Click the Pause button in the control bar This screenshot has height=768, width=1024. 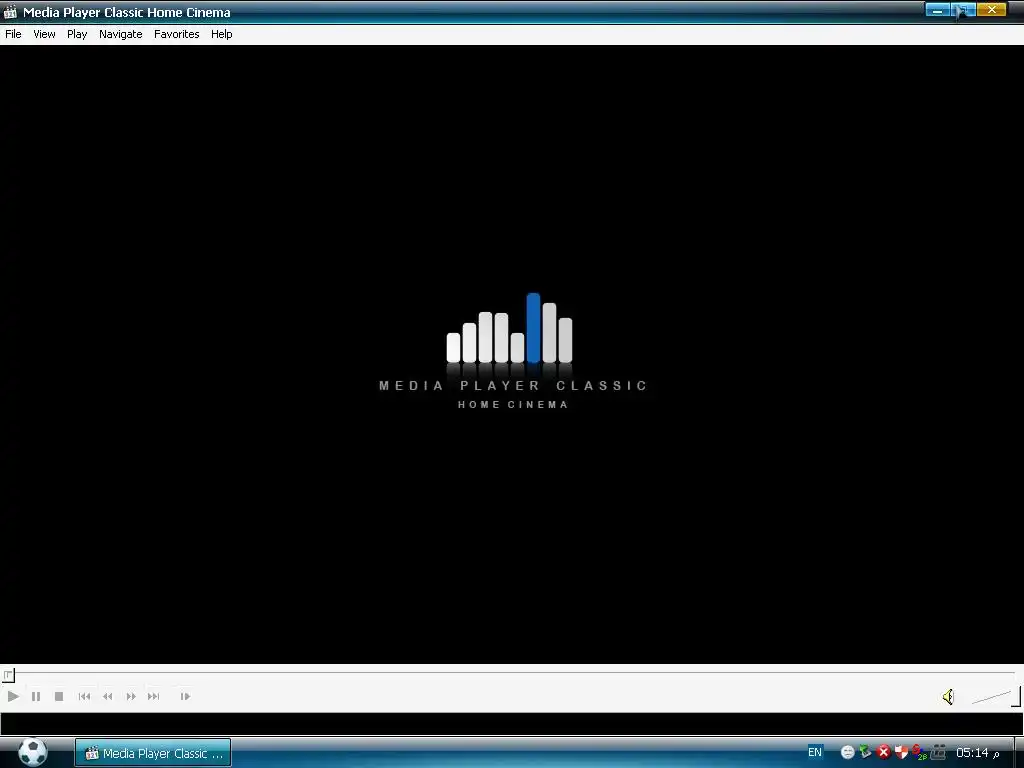(36, 696)
